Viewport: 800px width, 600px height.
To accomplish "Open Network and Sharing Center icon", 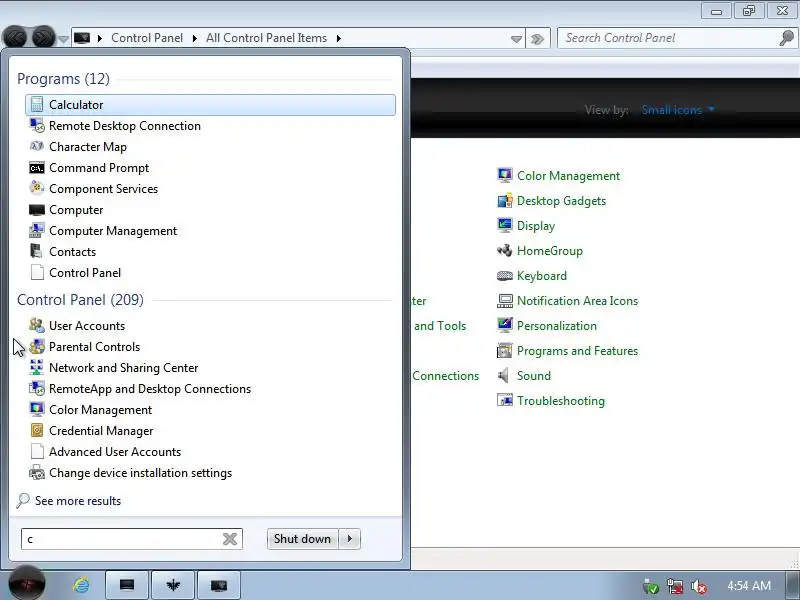I will [x=37, y=367].
